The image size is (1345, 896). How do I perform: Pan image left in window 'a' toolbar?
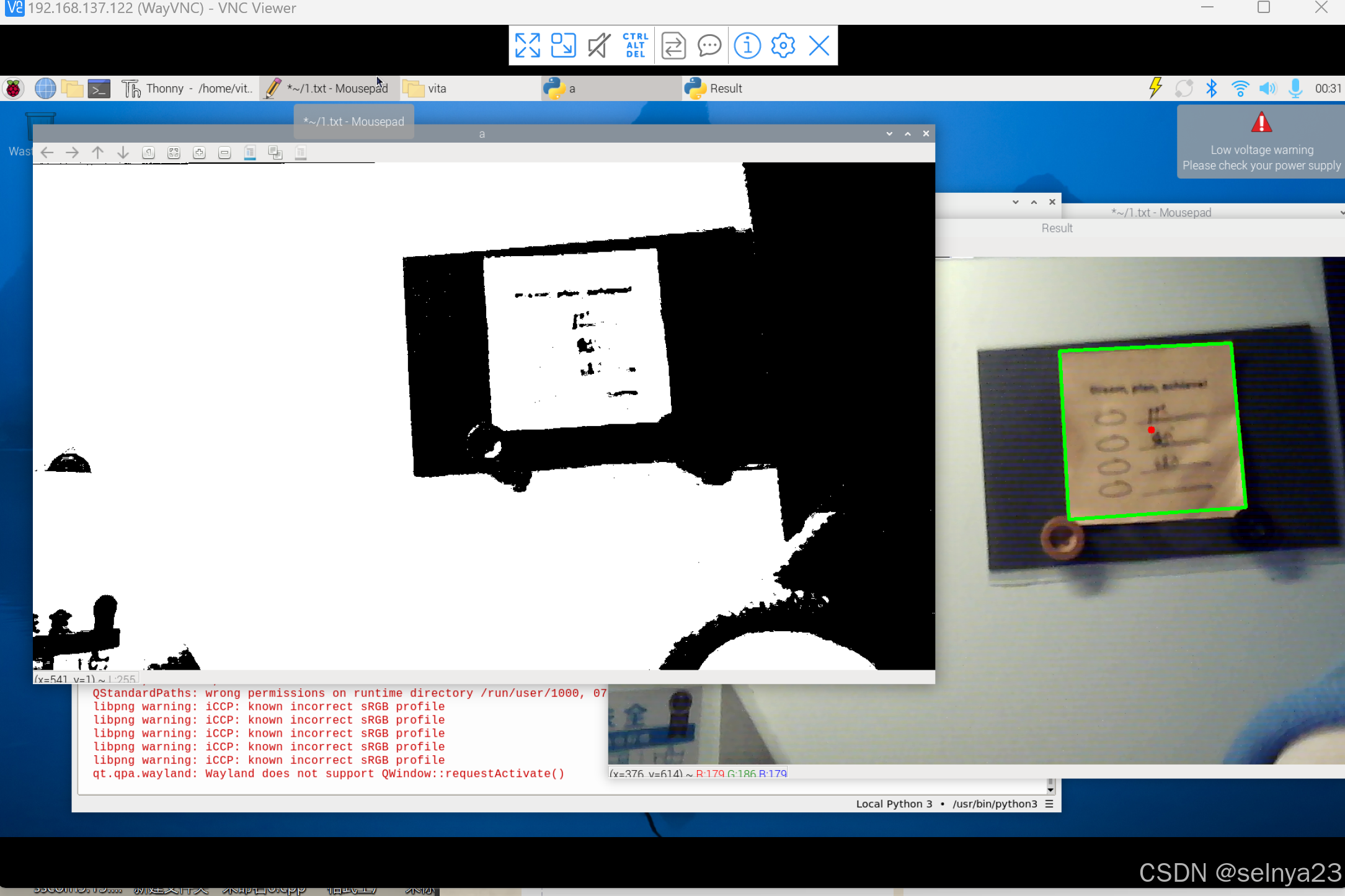[47, 153]
